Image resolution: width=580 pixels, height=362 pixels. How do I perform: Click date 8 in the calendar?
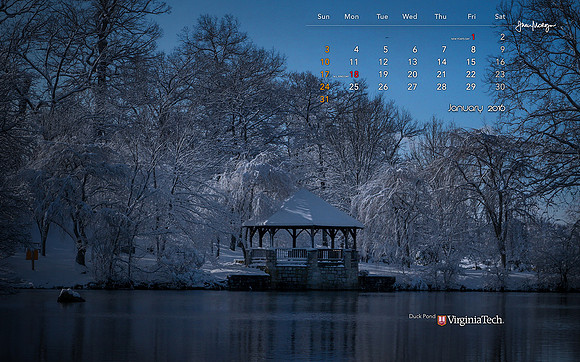point(473,49)
